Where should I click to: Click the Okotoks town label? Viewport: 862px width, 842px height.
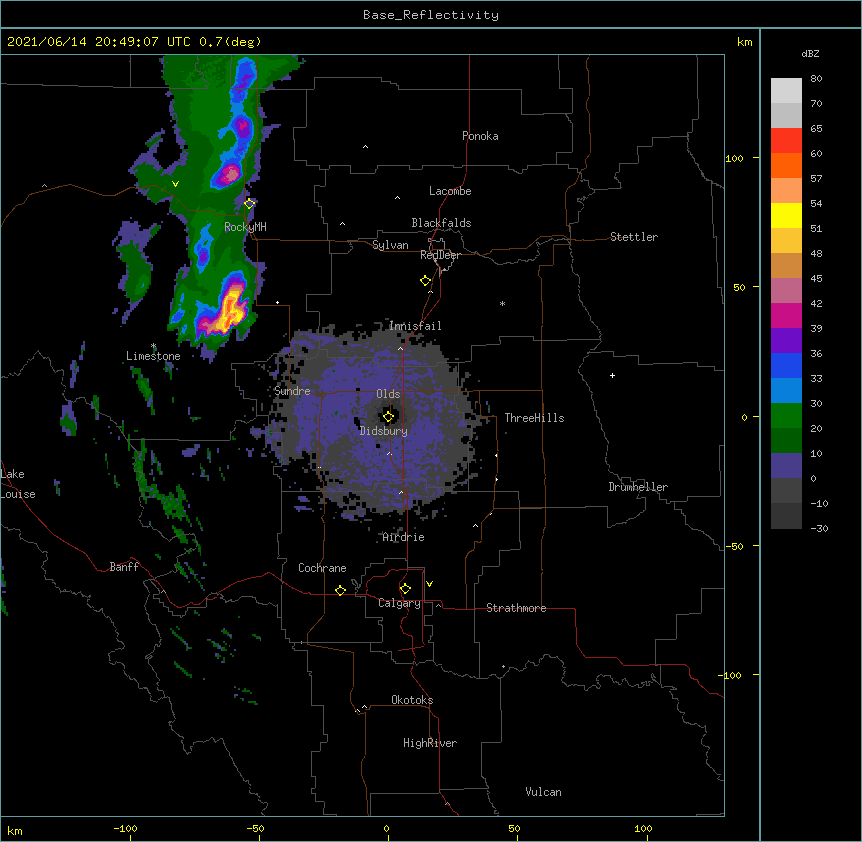click(412, 700)
